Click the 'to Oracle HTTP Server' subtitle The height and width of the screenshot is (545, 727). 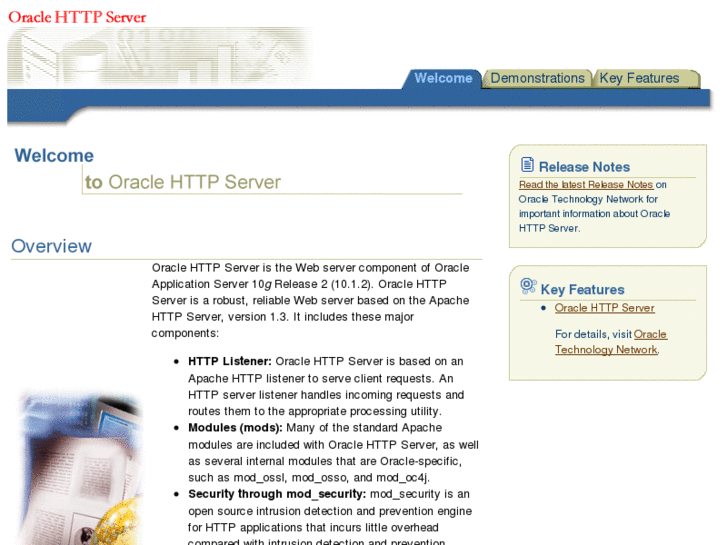click(183, 182)
